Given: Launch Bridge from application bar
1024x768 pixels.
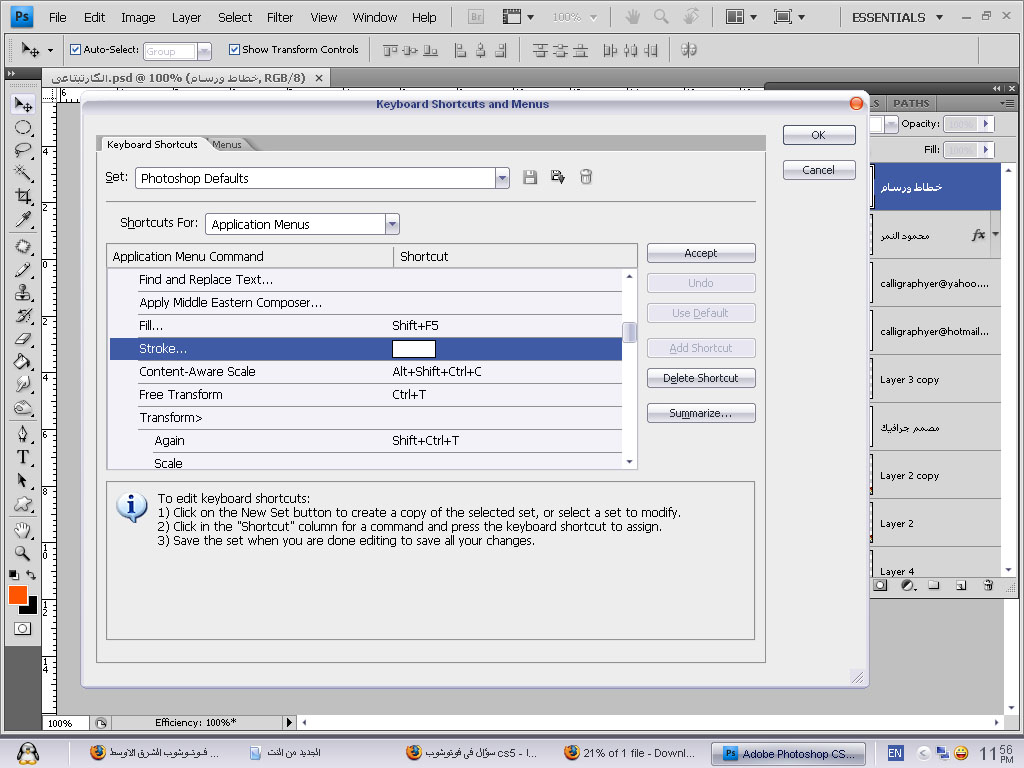Looking at the screenshot, I should [x=476, y=18].
